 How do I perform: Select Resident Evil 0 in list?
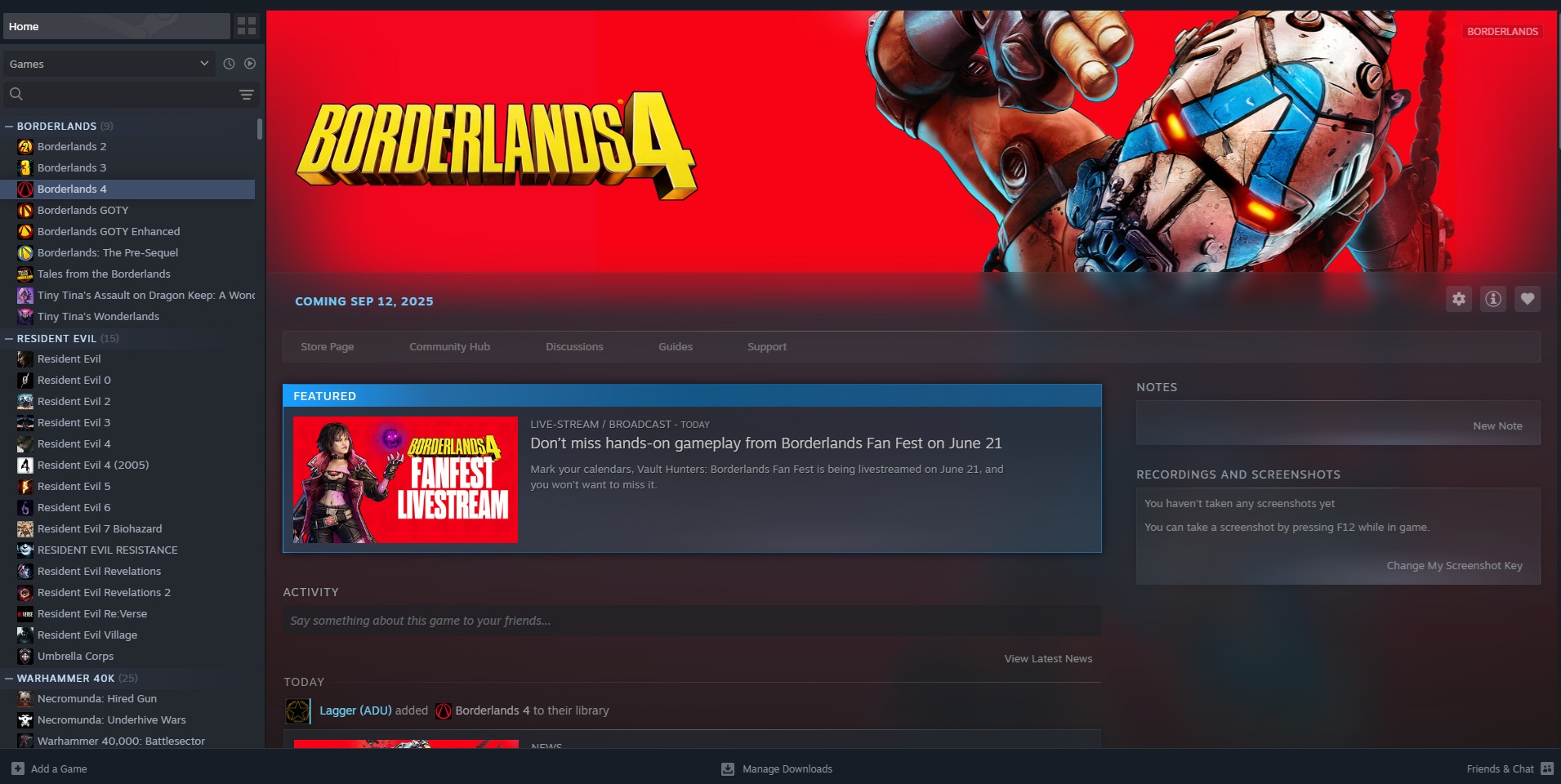[74, 381]
